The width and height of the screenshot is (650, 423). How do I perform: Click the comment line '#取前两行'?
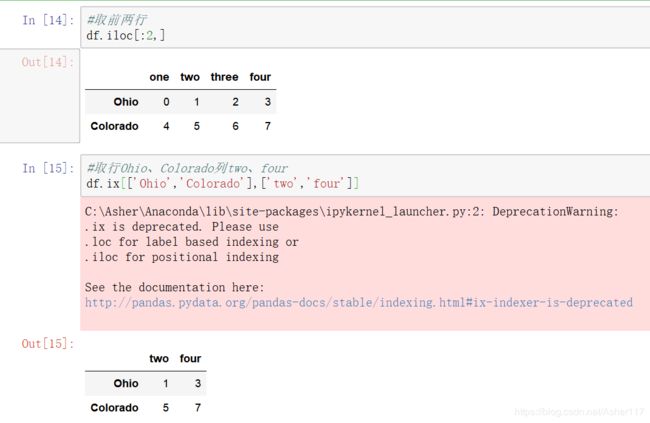[116, 20]
